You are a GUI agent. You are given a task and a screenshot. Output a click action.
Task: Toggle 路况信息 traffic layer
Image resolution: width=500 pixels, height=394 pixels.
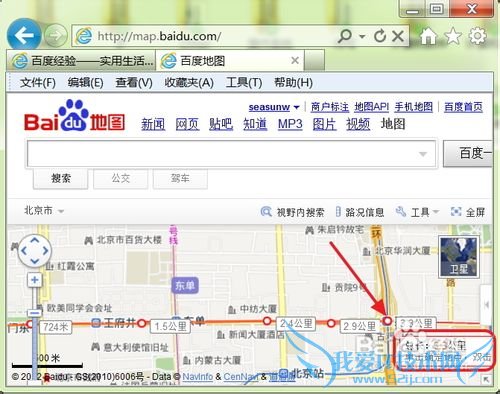coord(360,212)
